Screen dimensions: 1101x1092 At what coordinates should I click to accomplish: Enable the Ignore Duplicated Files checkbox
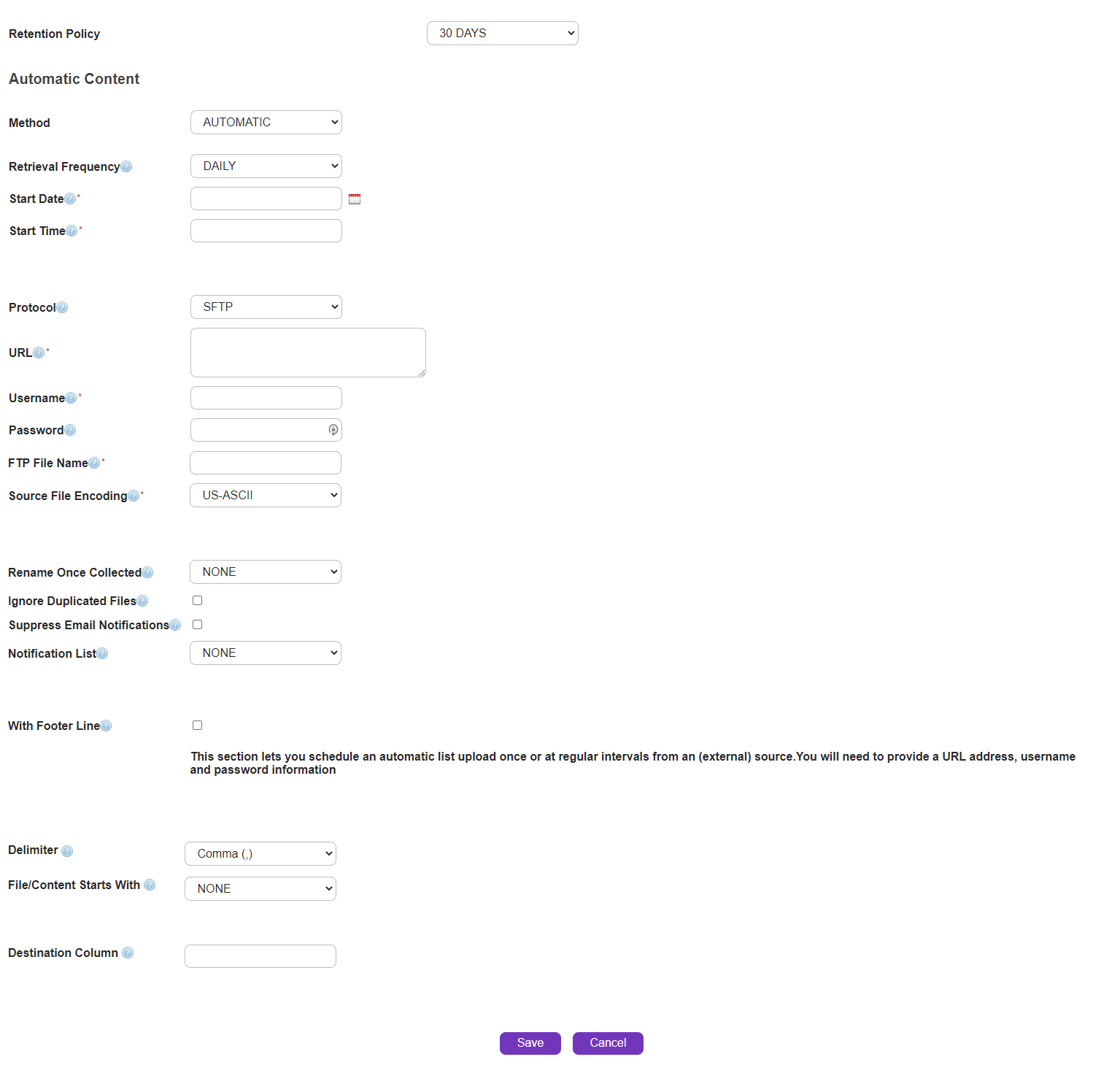point(197,601)
